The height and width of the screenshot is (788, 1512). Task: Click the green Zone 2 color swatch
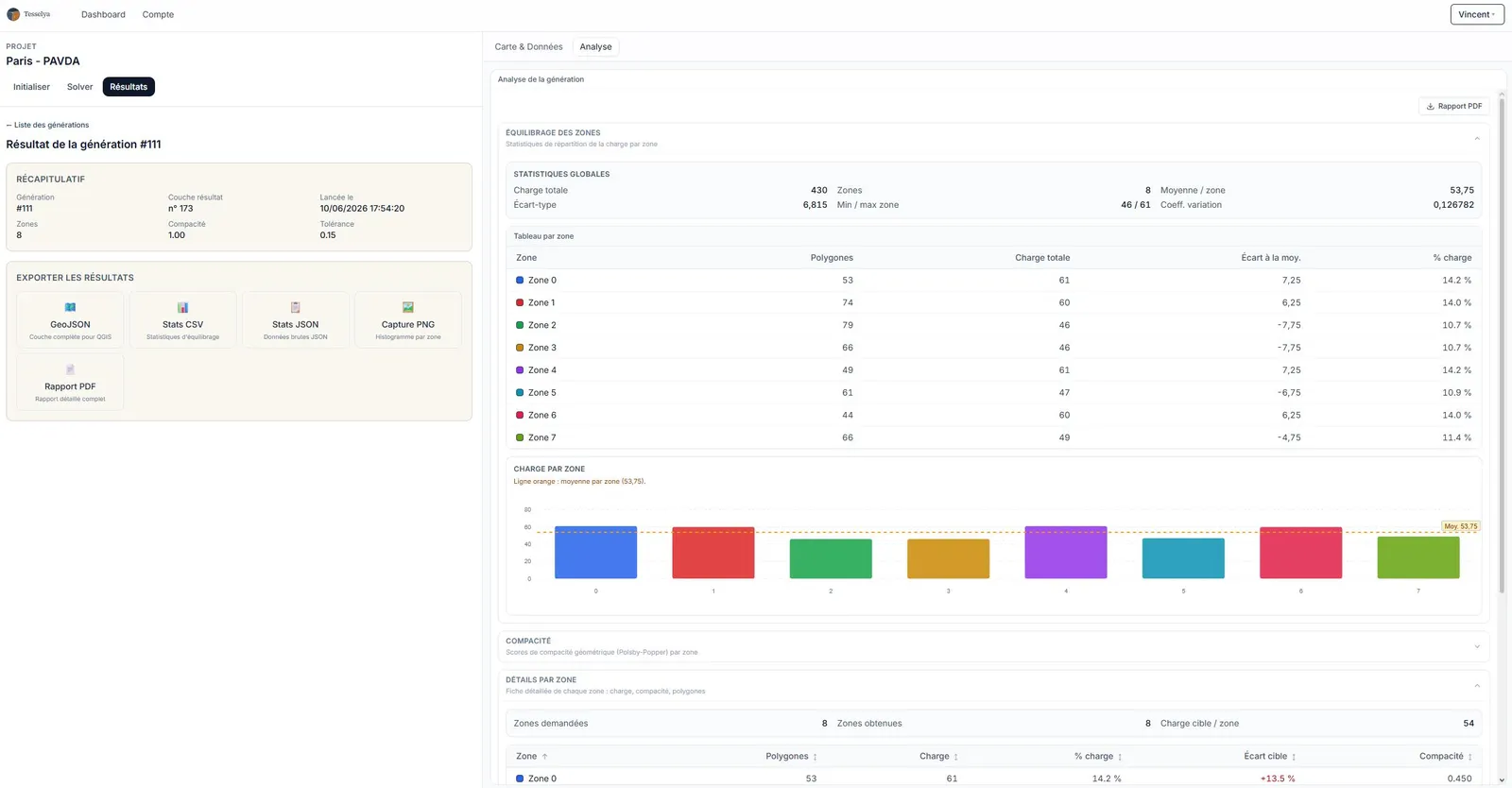pos(520,325)
